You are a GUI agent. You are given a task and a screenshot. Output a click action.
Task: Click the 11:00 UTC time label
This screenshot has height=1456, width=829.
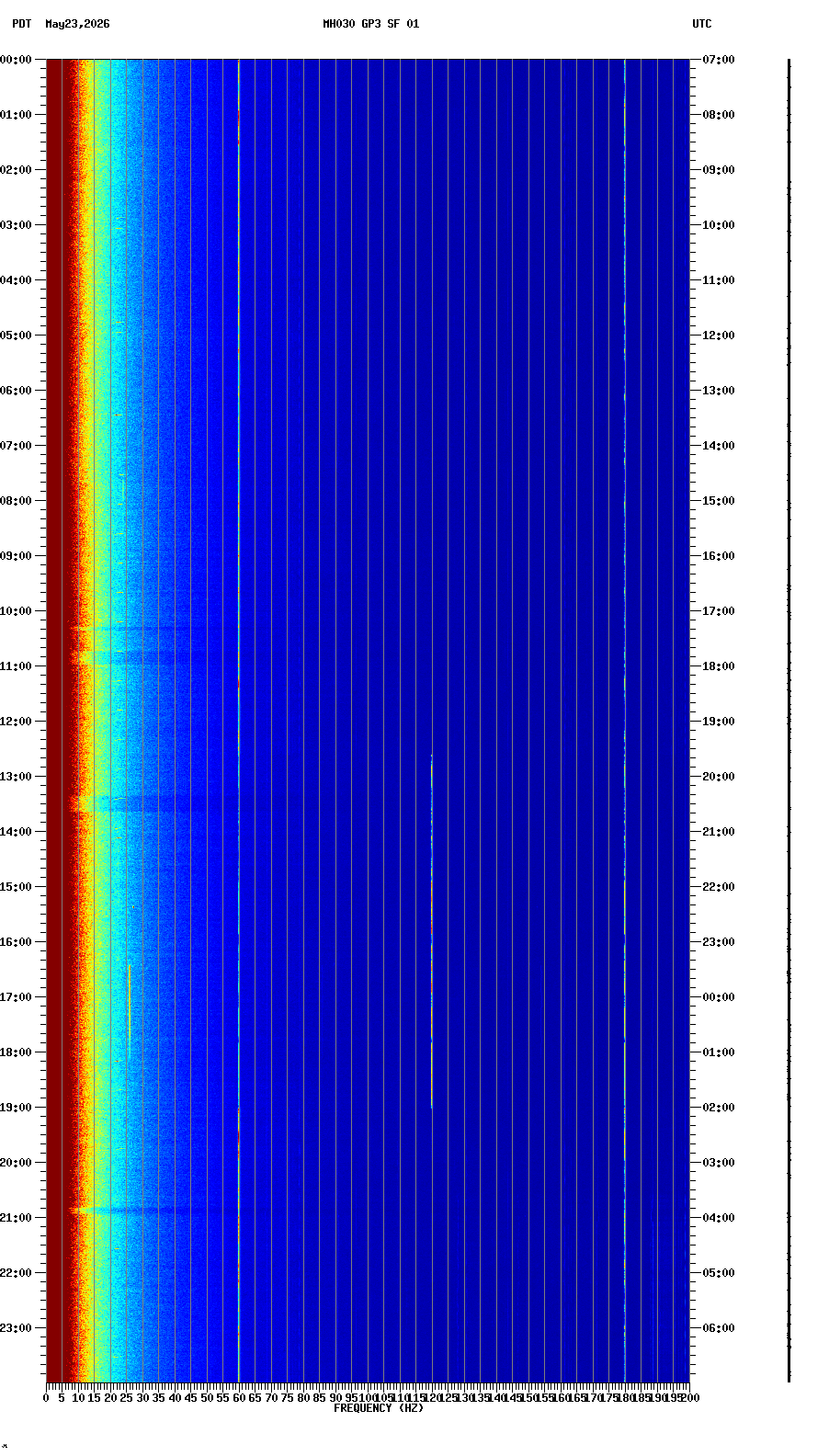(719, 280)
